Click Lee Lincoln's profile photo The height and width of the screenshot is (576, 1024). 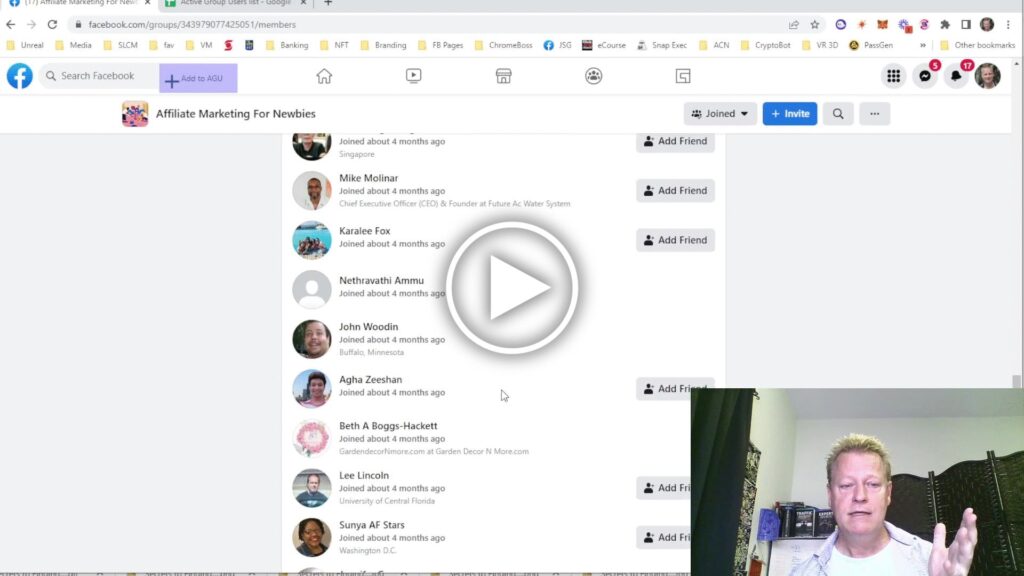coord(312,488)
